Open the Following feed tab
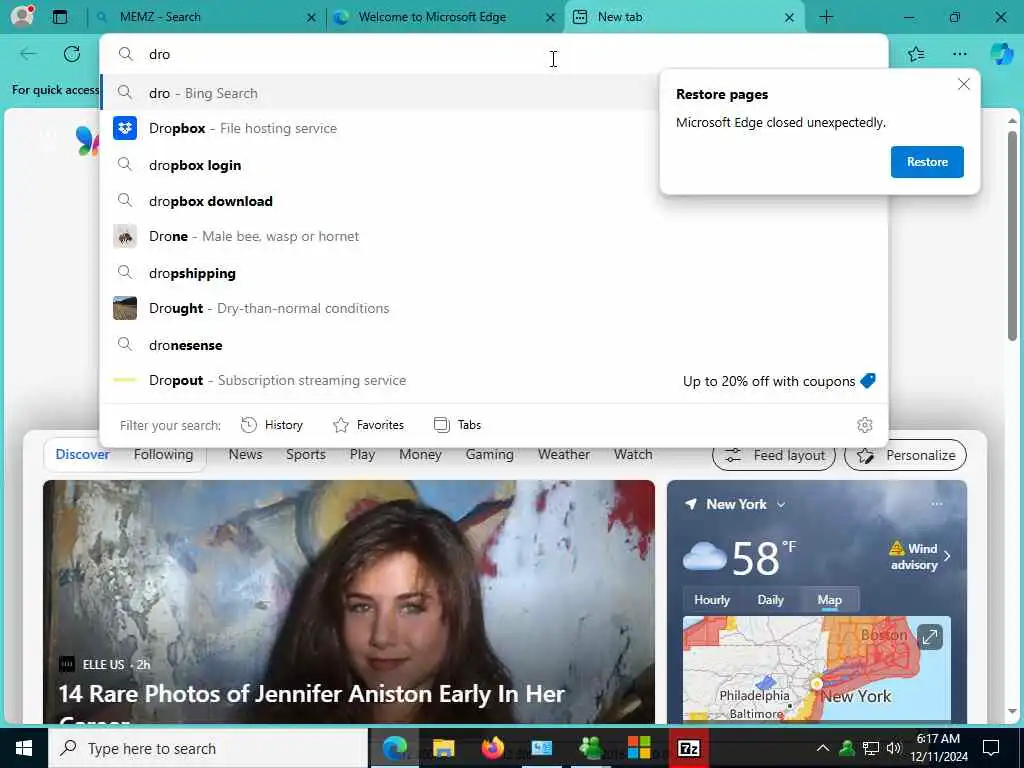Screen dimensions: 1024x768 pyautogui.click(x=163, y=455)
